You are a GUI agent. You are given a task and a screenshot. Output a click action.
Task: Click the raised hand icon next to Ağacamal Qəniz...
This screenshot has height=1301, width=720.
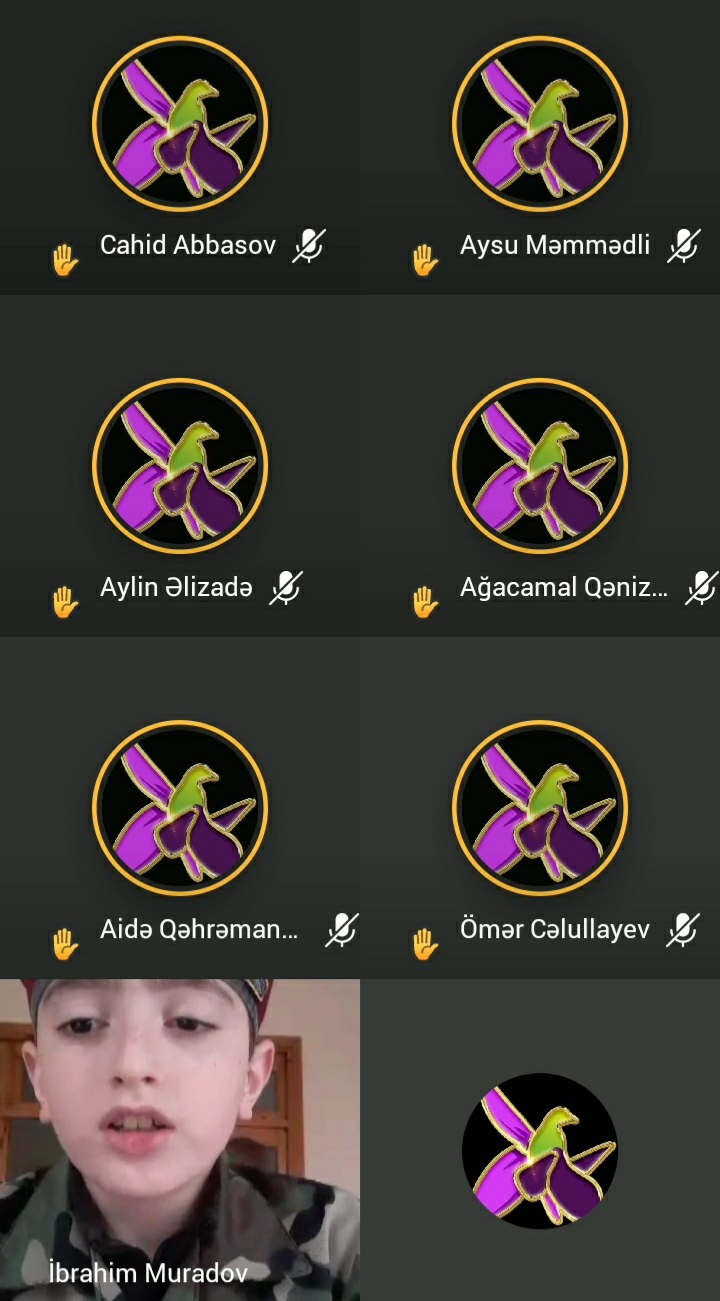425,602
